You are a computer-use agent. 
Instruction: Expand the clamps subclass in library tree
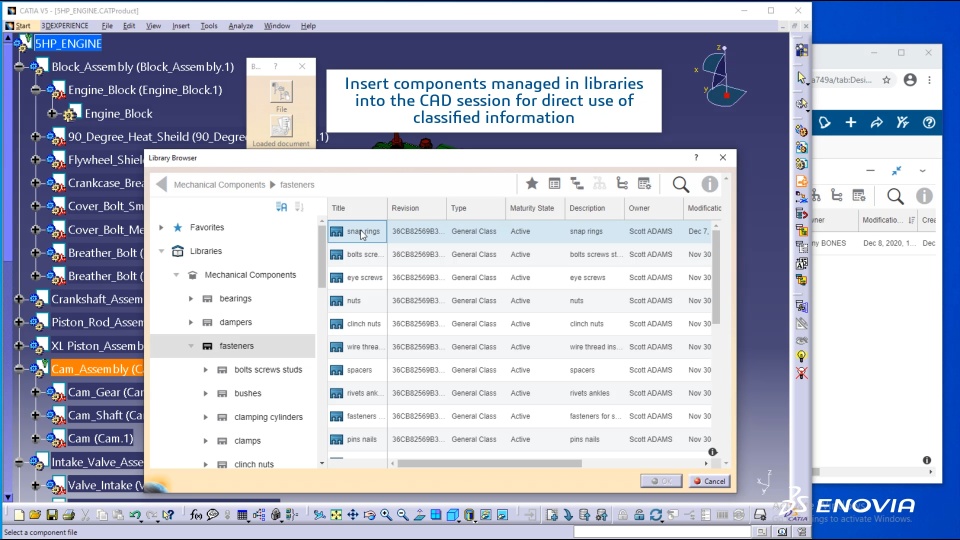[206, 441]
